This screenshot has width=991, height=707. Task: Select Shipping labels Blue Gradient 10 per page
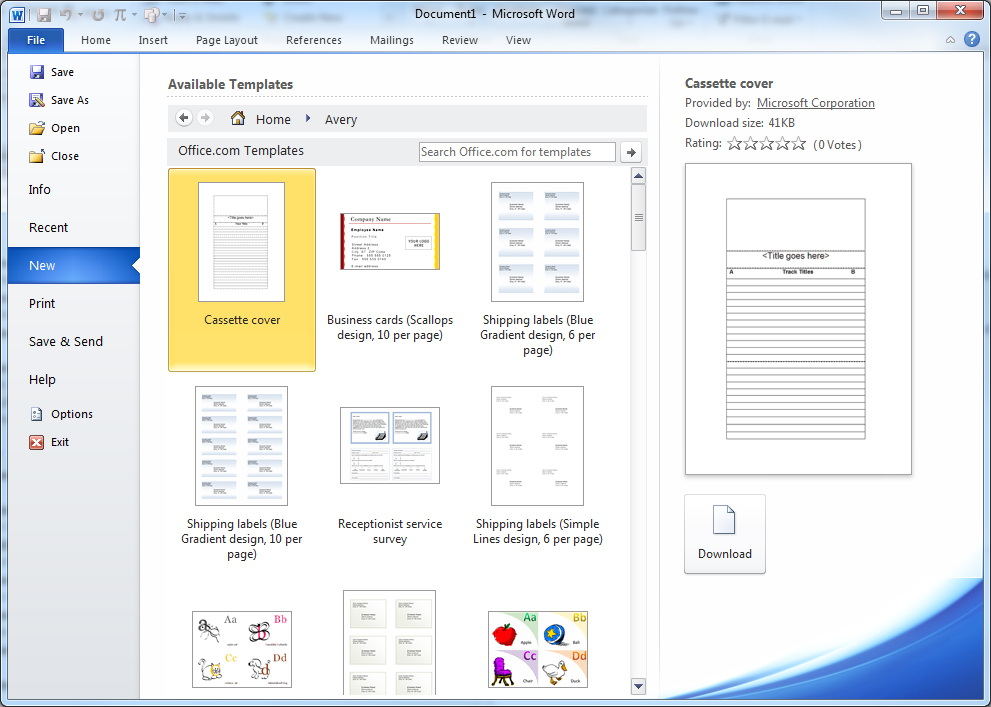pos(242,474)
